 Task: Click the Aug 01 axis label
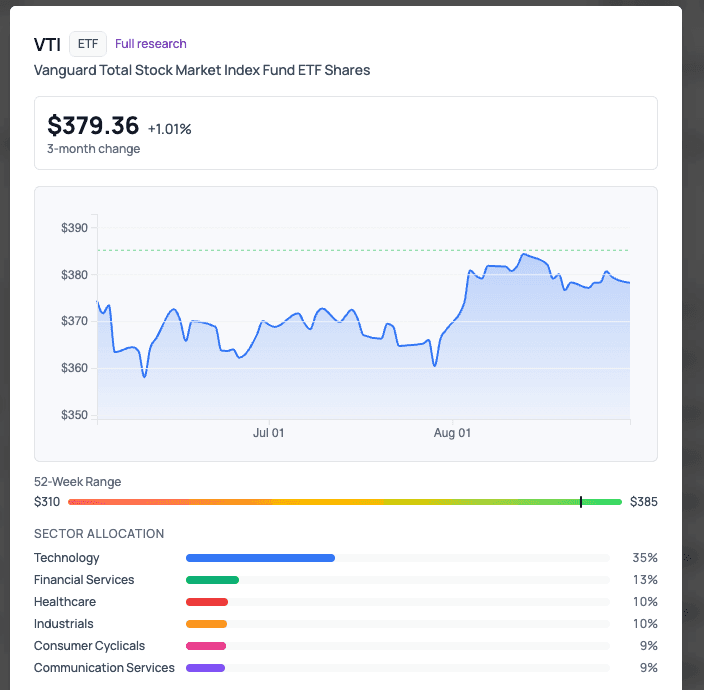click(x=452, y=433)
